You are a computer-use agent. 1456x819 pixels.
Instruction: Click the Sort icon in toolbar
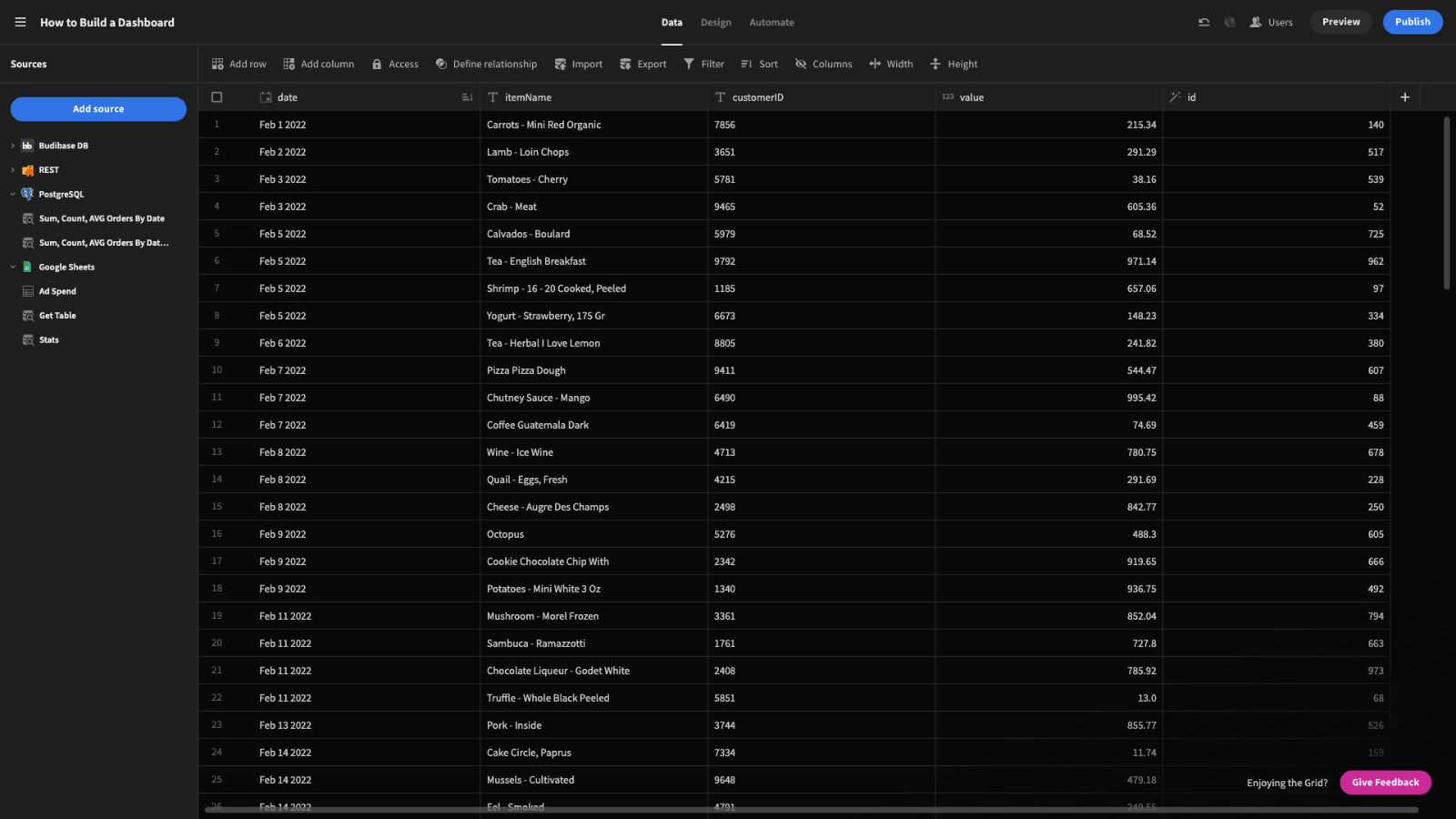(746, 64)
